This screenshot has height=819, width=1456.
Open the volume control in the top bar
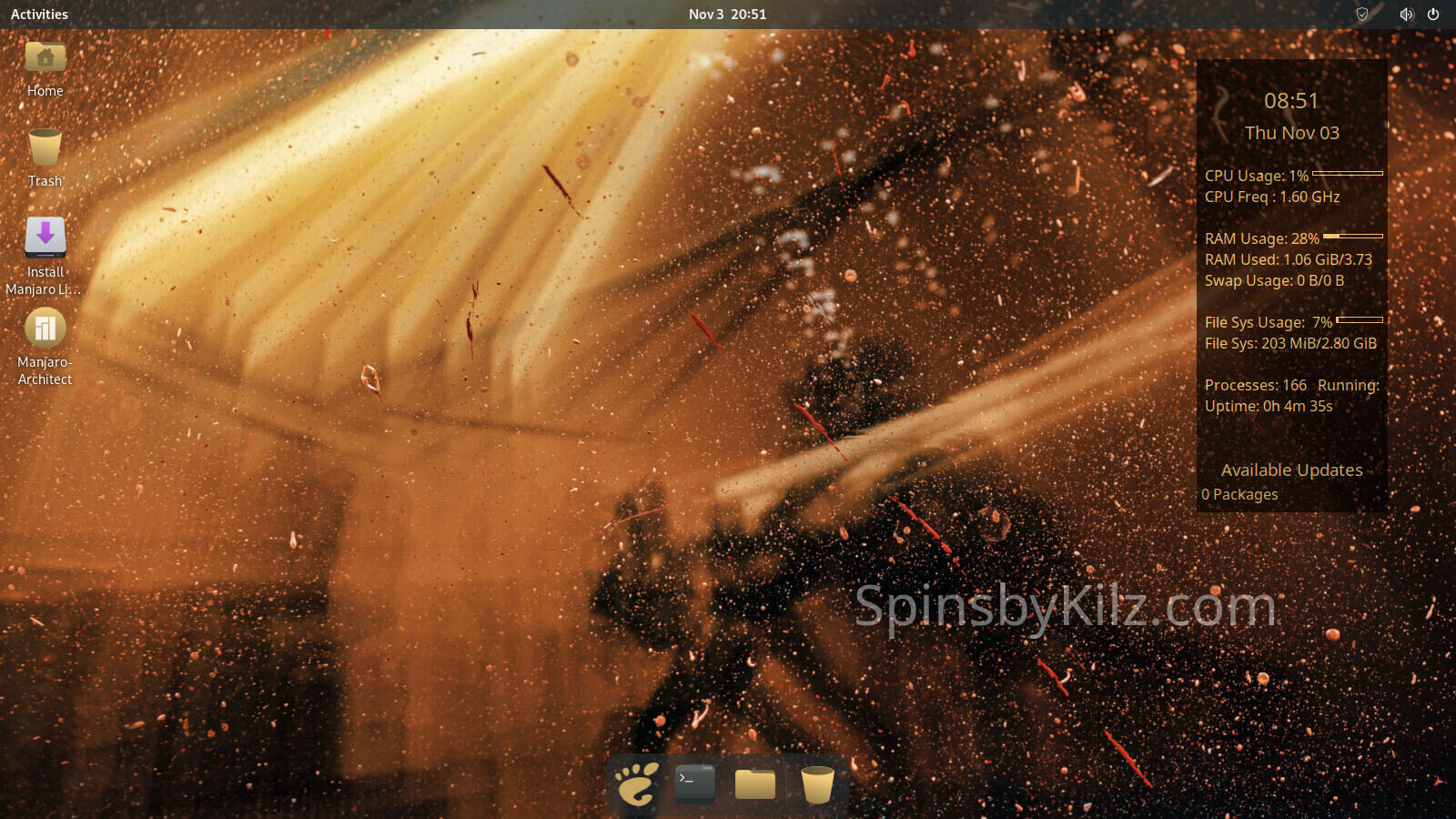coord(1406,15)
